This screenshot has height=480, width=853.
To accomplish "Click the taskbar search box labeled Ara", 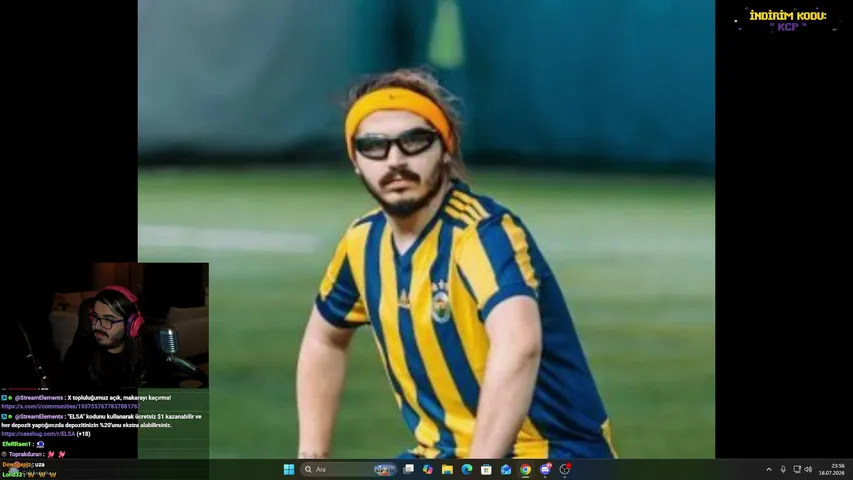I will click(348, 469).
